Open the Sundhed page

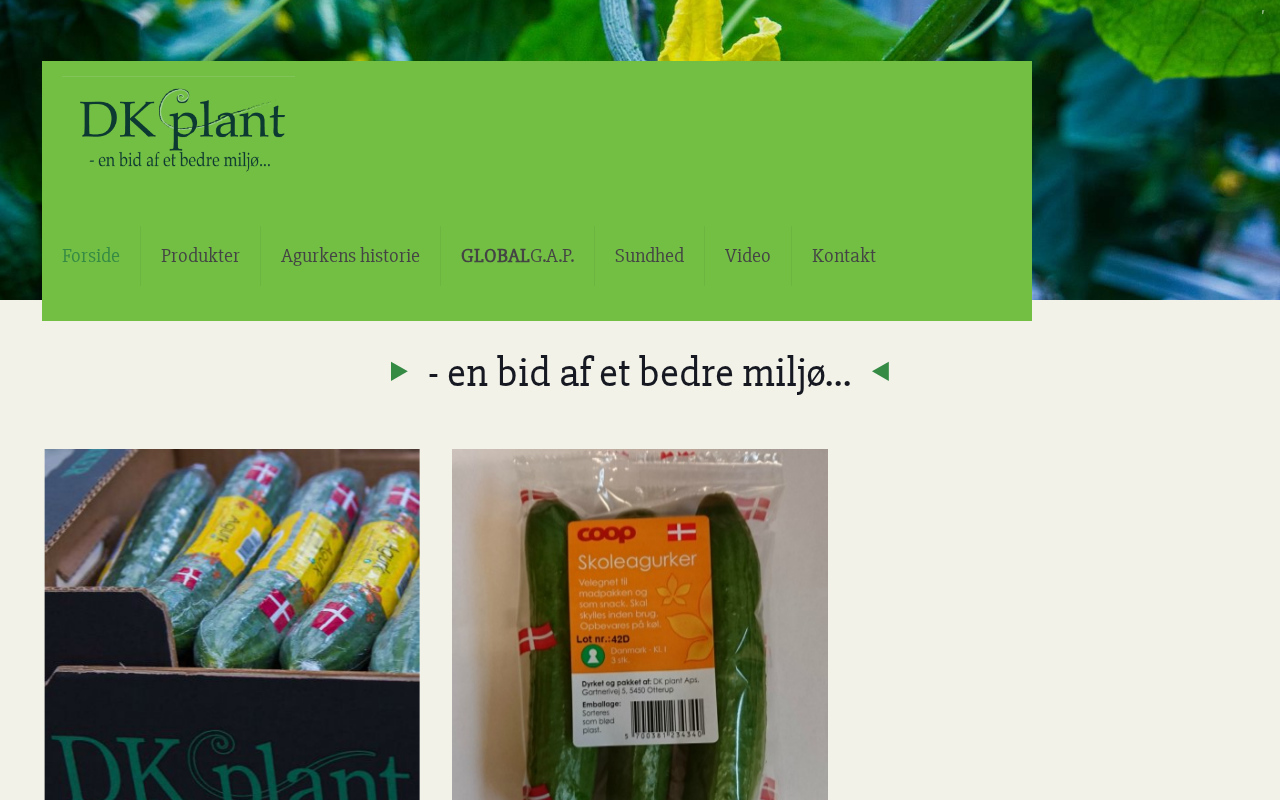coord(649,256)
